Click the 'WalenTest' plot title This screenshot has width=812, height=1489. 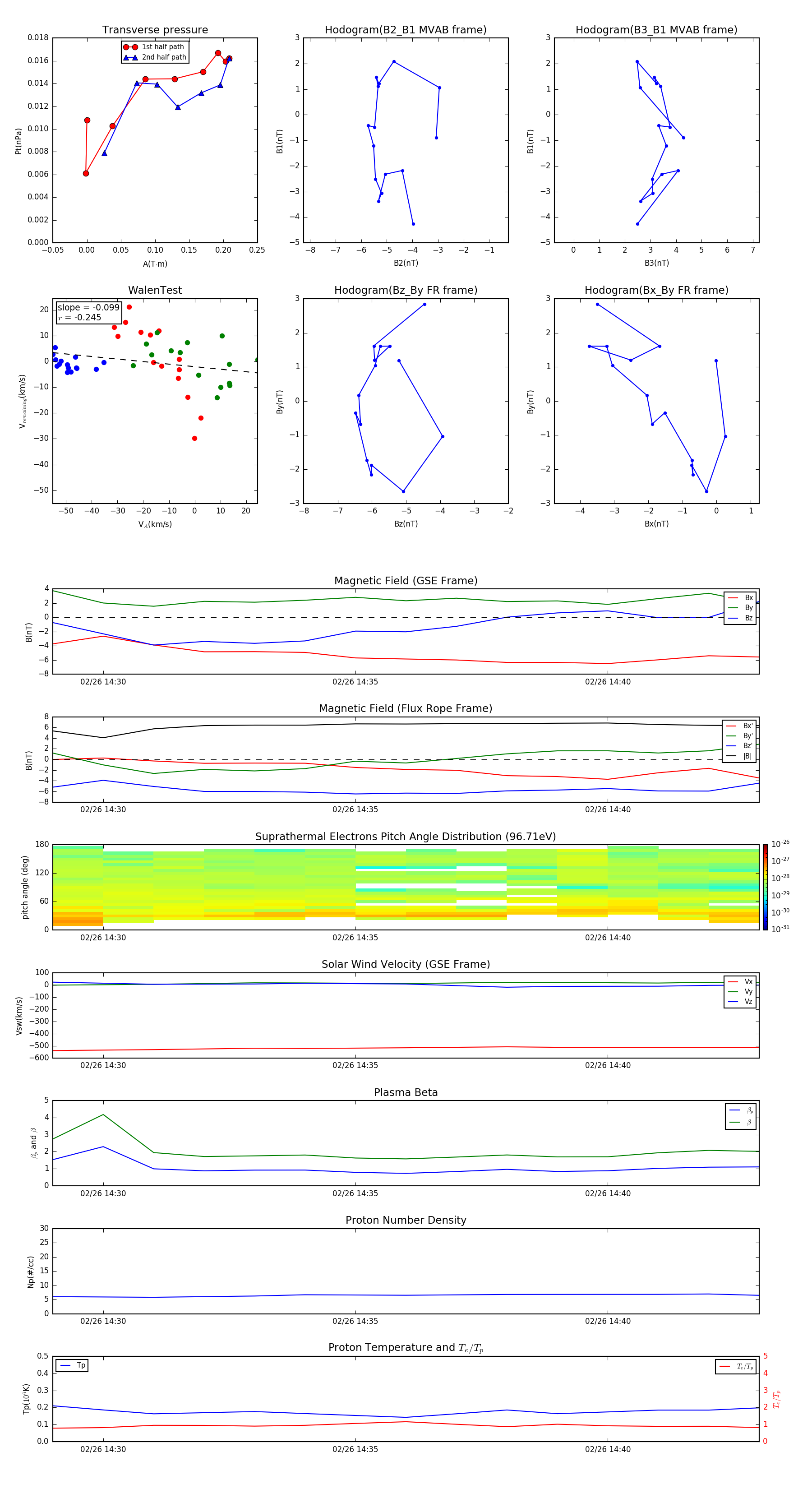click(155, 290)
